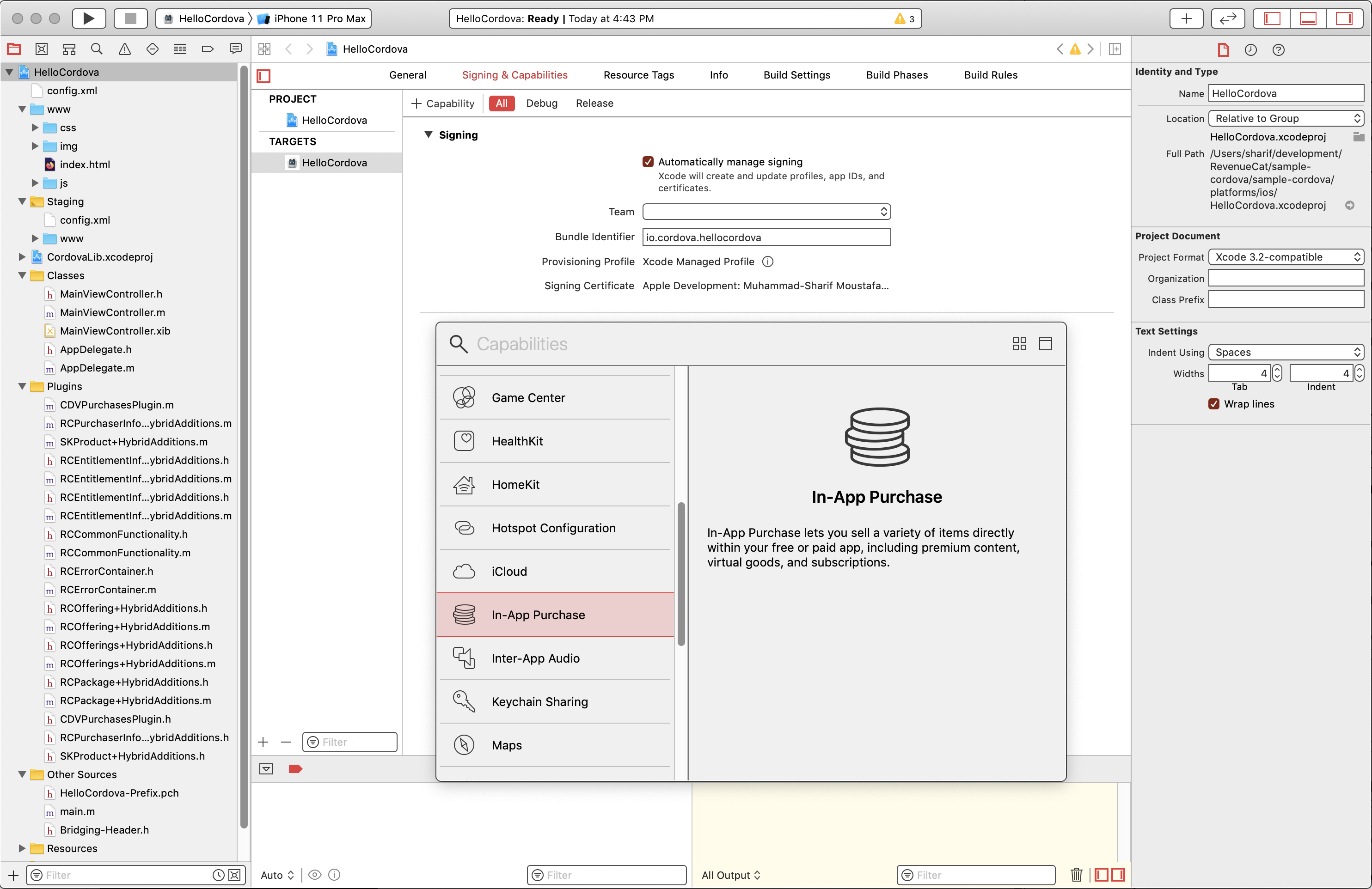Switch to the Build Settings tab
The height and width of the screenshot is (889, 1372).
pos(796,75)
